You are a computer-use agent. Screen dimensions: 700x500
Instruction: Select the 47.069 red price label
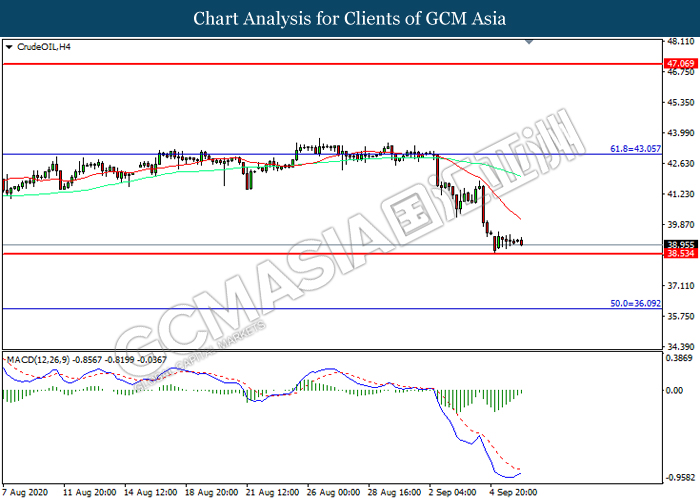(x=680, y=63)
